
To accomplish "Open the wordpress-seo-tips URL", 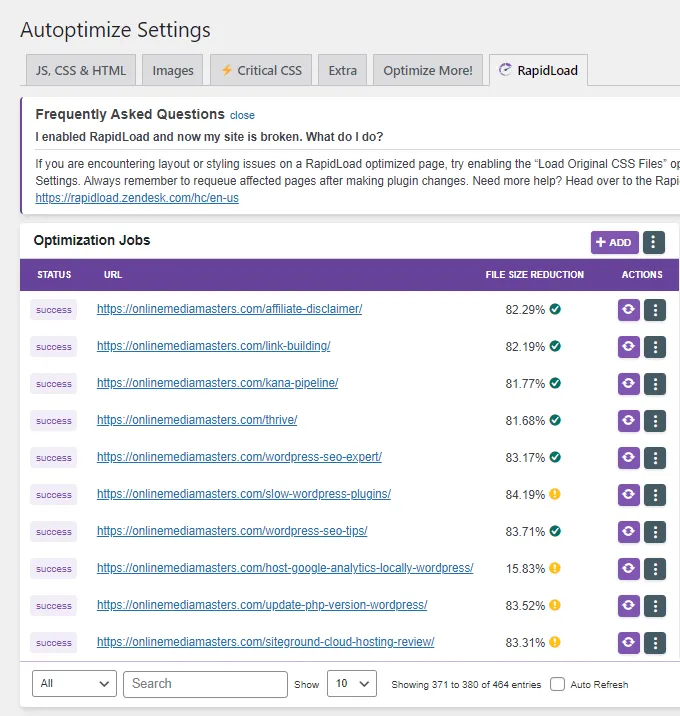I will pos(232,531).
